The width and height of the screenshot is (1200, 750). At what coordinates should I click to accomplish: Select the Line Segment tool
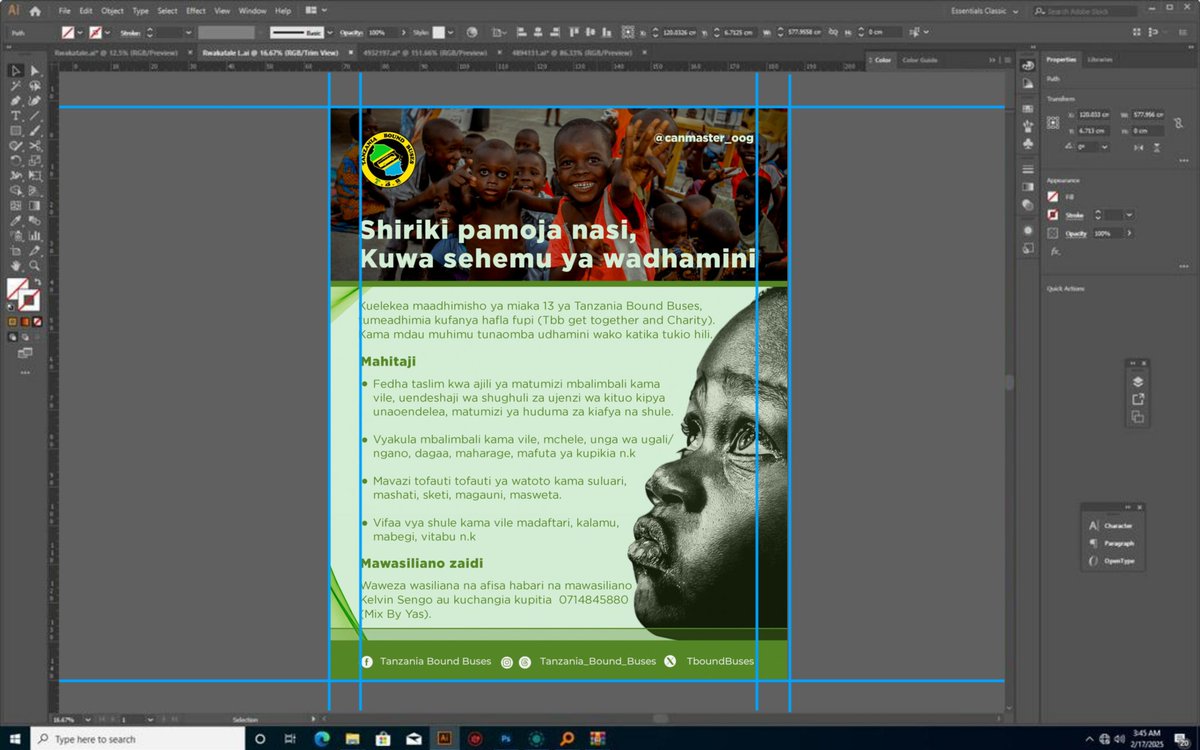pos(34,115)
